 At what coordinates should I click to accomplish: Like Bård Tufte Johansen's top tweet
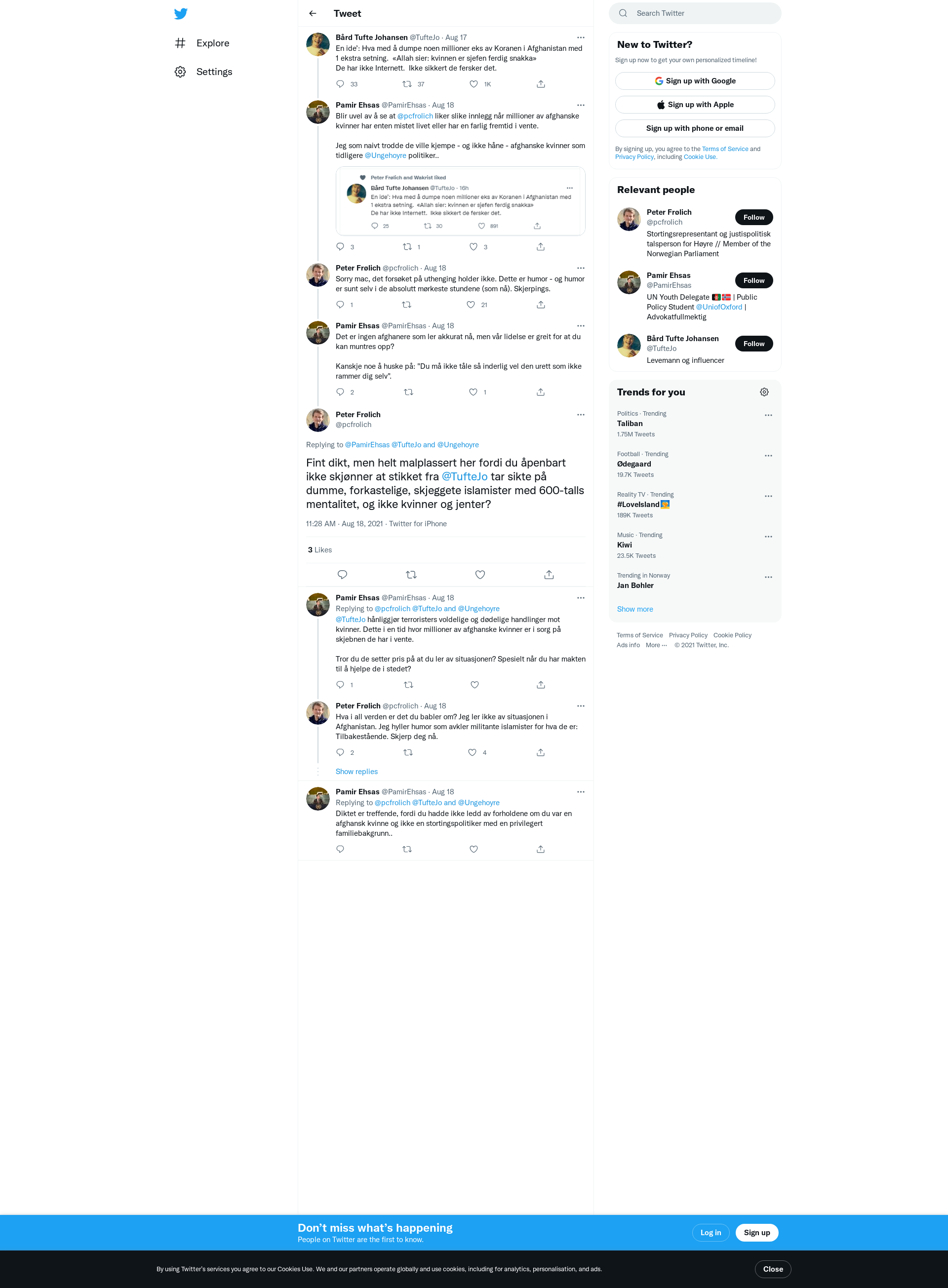click(x=474, y=84)
